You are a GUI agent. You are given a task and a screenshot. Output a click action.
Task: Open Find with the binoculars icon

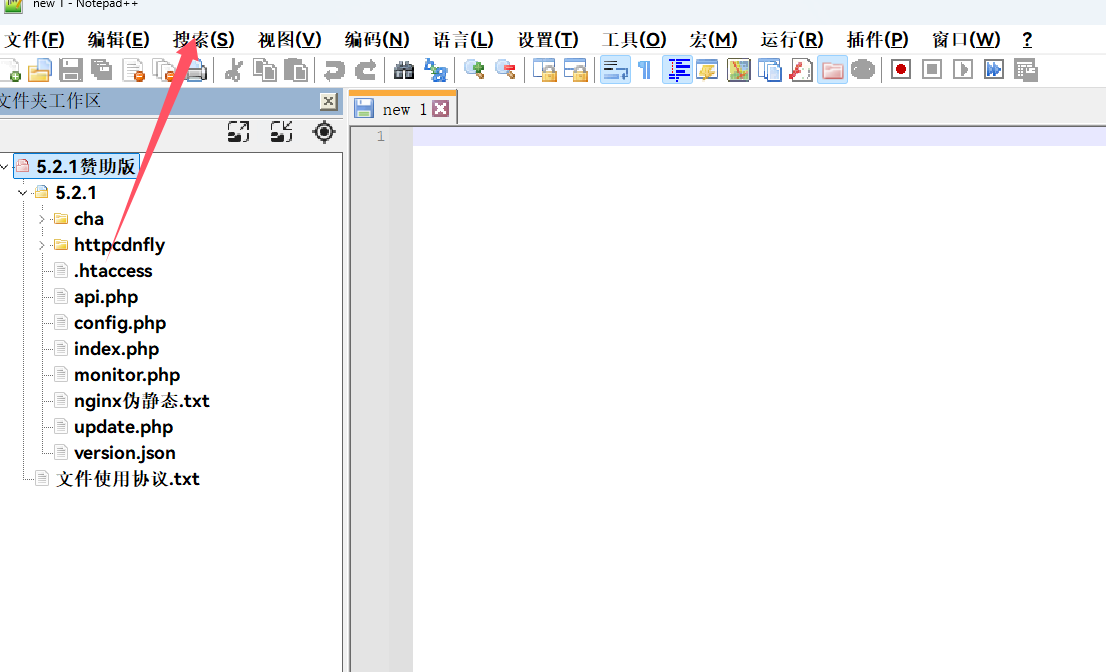click(403, 70)
